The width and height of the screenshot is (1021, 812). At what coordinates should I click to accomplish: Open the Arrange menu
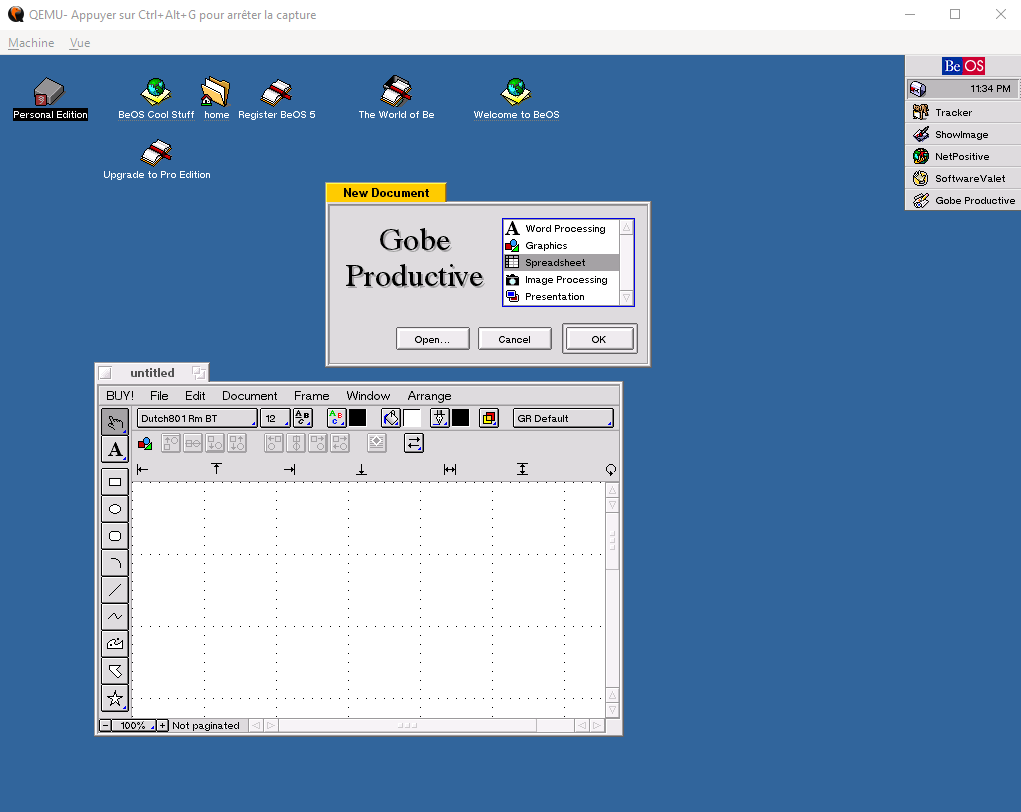coord(429,396)
